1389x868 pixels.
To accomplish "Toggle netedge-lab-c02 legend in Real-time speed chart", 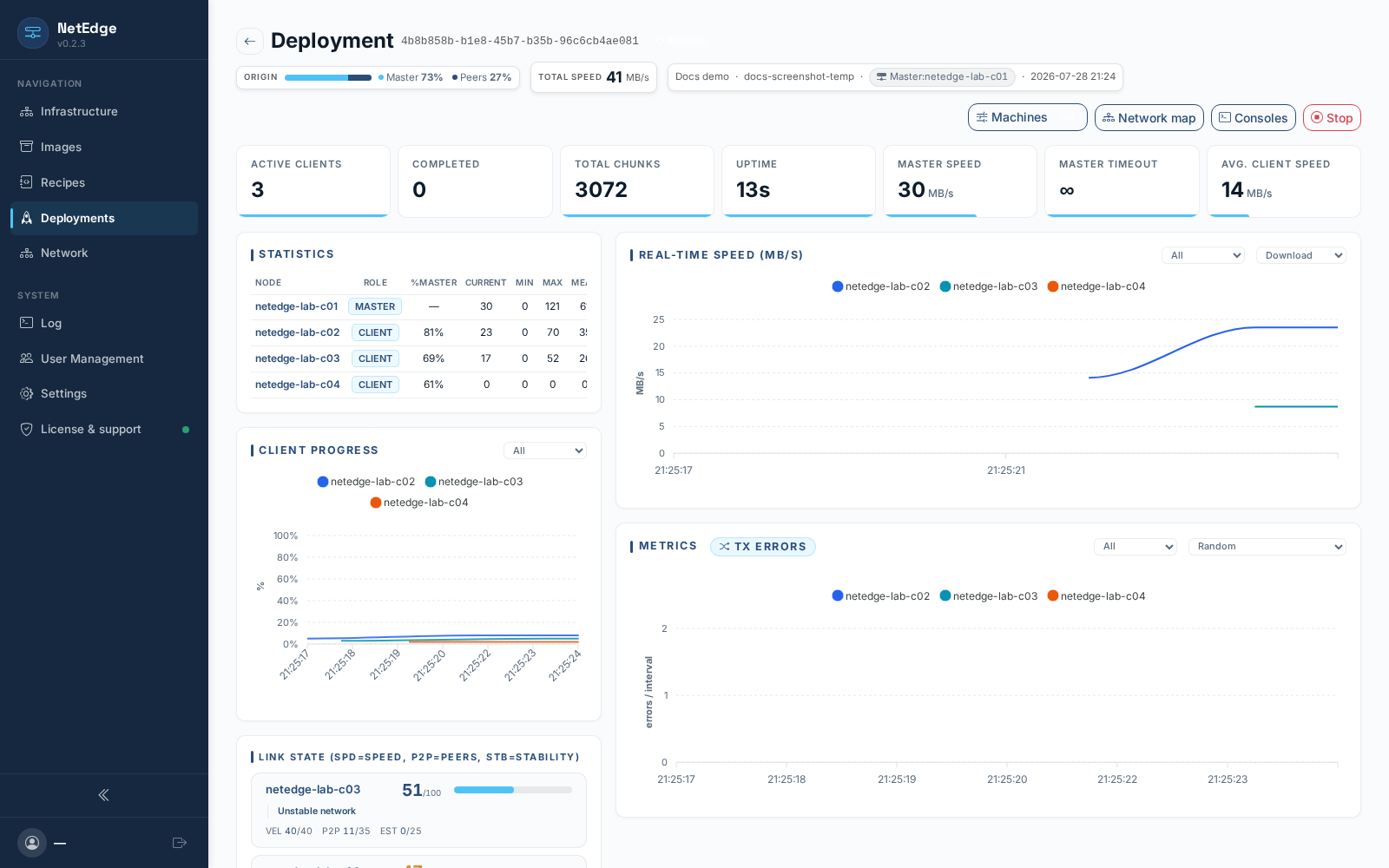I will (x=880, y=286).
